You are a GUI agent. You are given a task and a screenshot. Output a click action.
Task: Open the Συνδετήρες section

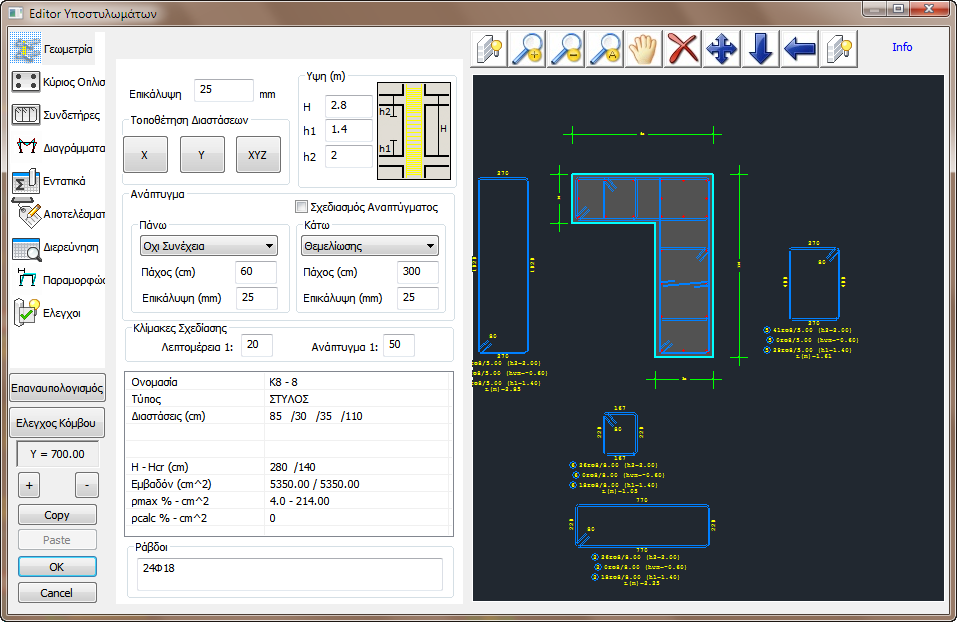(58, 115)
